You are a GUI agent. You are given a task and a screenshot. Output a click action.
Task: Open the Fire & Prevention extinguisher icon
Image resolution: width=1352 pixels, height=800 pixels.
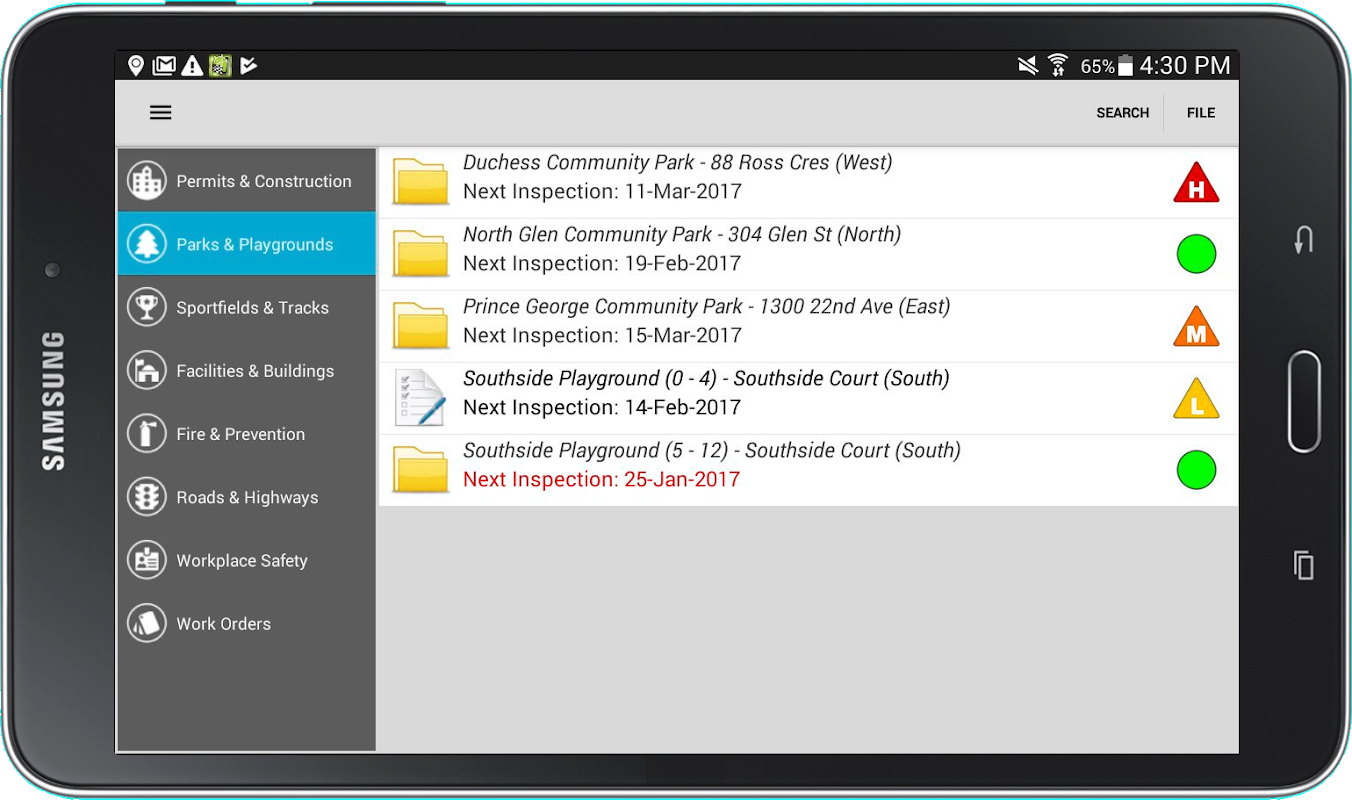[147, 434]
